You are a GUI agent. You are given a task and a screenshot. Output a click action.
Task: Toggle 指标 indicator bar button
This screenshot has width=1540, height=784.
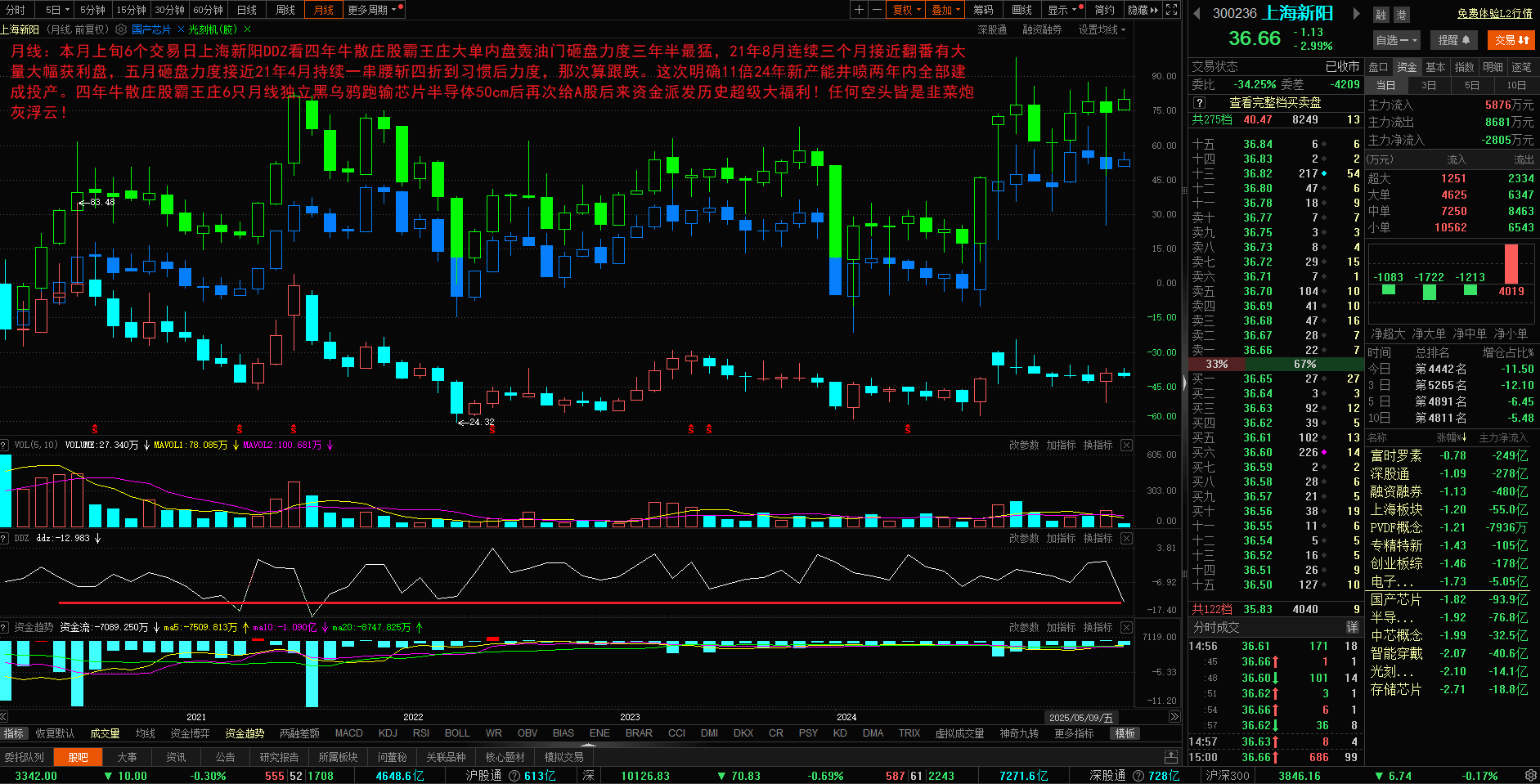pos(14,733)
